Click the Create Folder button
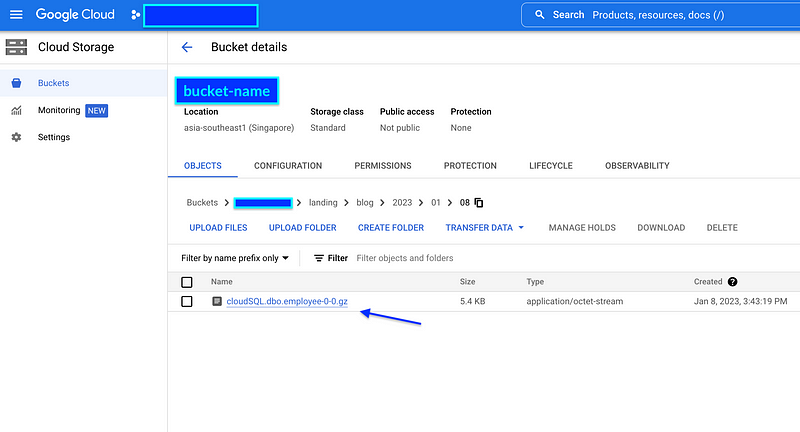The height and width of the screenshot is (432, 800). click(391, 228)
